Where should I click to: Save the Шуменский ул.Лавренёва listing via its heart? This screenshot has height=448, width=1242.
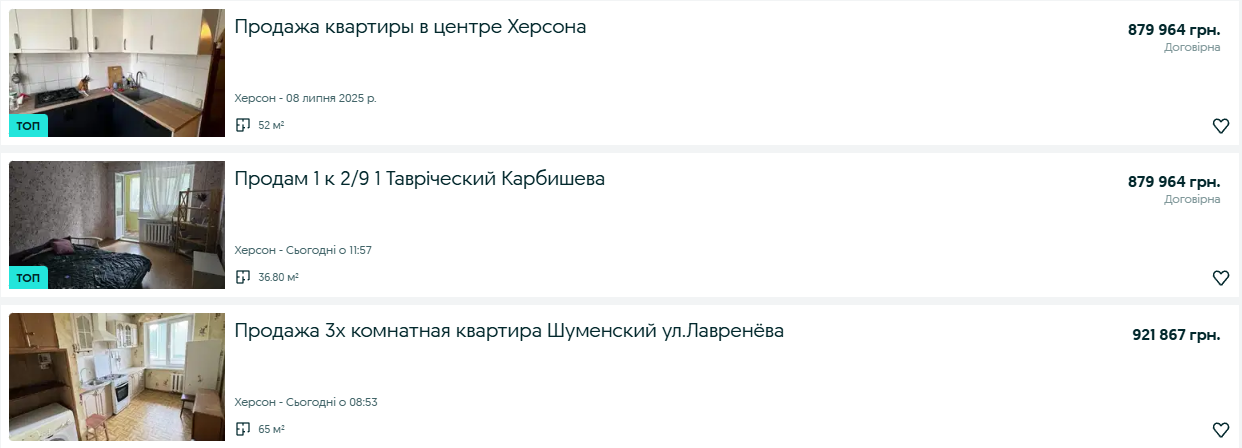pos(1220,430)
